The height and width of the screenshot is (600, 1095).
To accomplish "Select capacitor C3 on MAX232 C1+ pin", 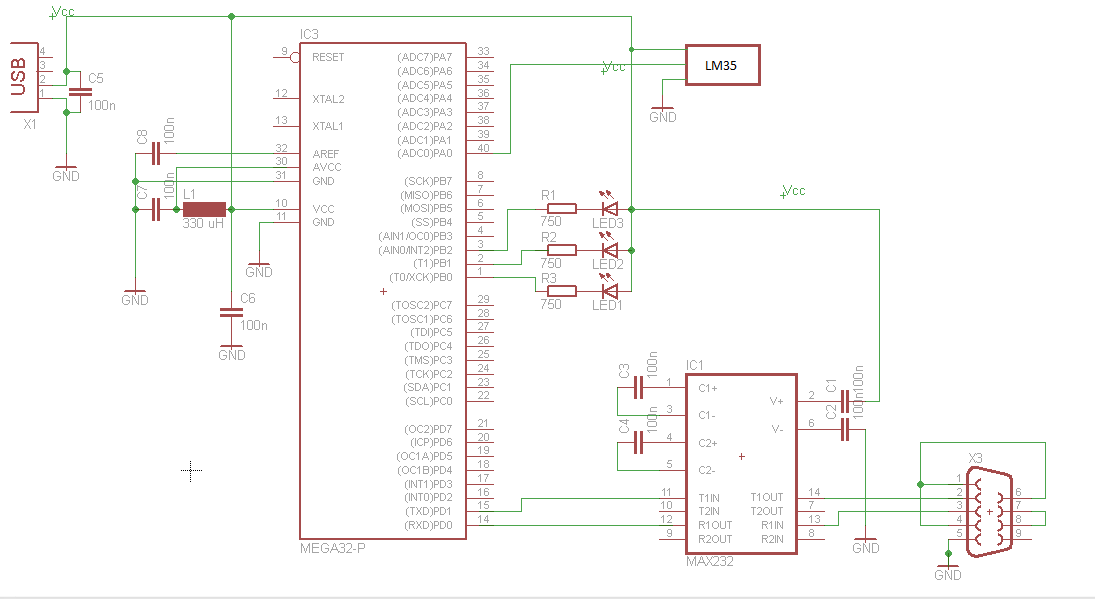I will (638, 387).
